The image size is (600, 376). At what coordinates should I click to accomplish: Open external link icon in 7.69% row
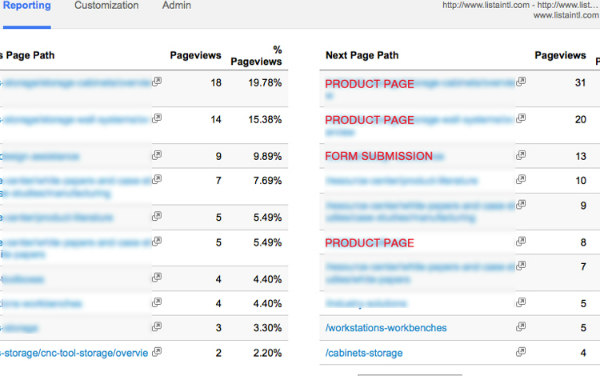[x=157, y=179]
